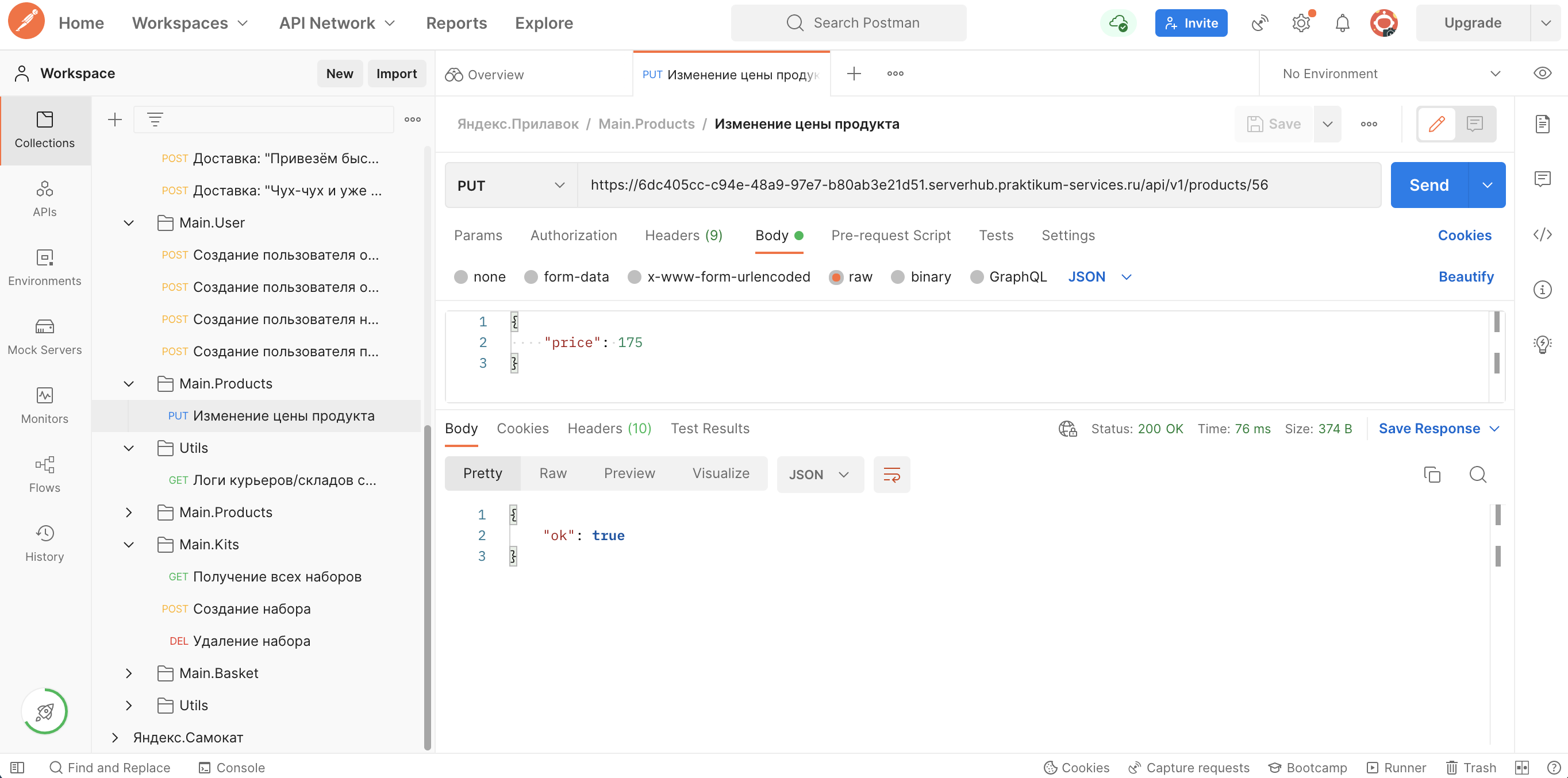Open the code snippet panel
Viewport: 1568px width, 778px height.
tap(1543, 234)
